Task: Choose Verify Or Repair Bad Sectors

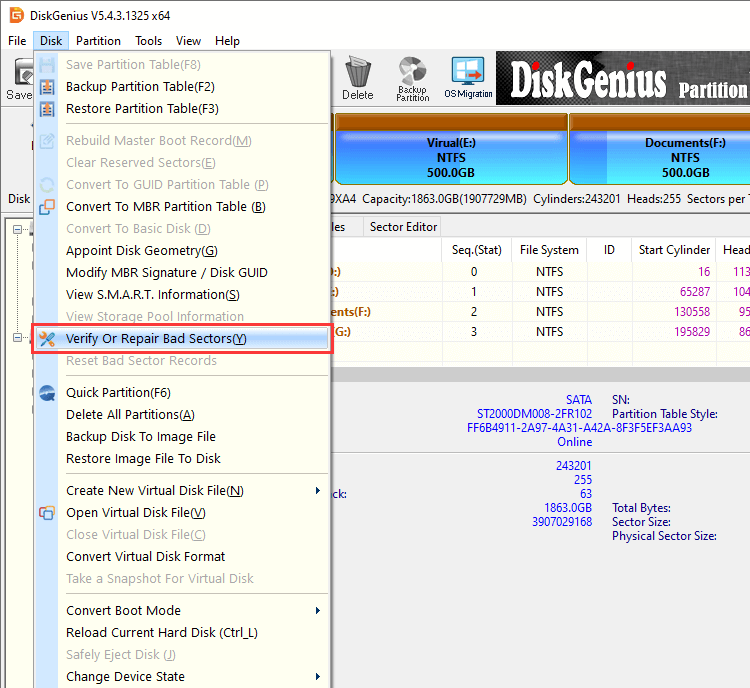Action: click(x=156, y=339)
